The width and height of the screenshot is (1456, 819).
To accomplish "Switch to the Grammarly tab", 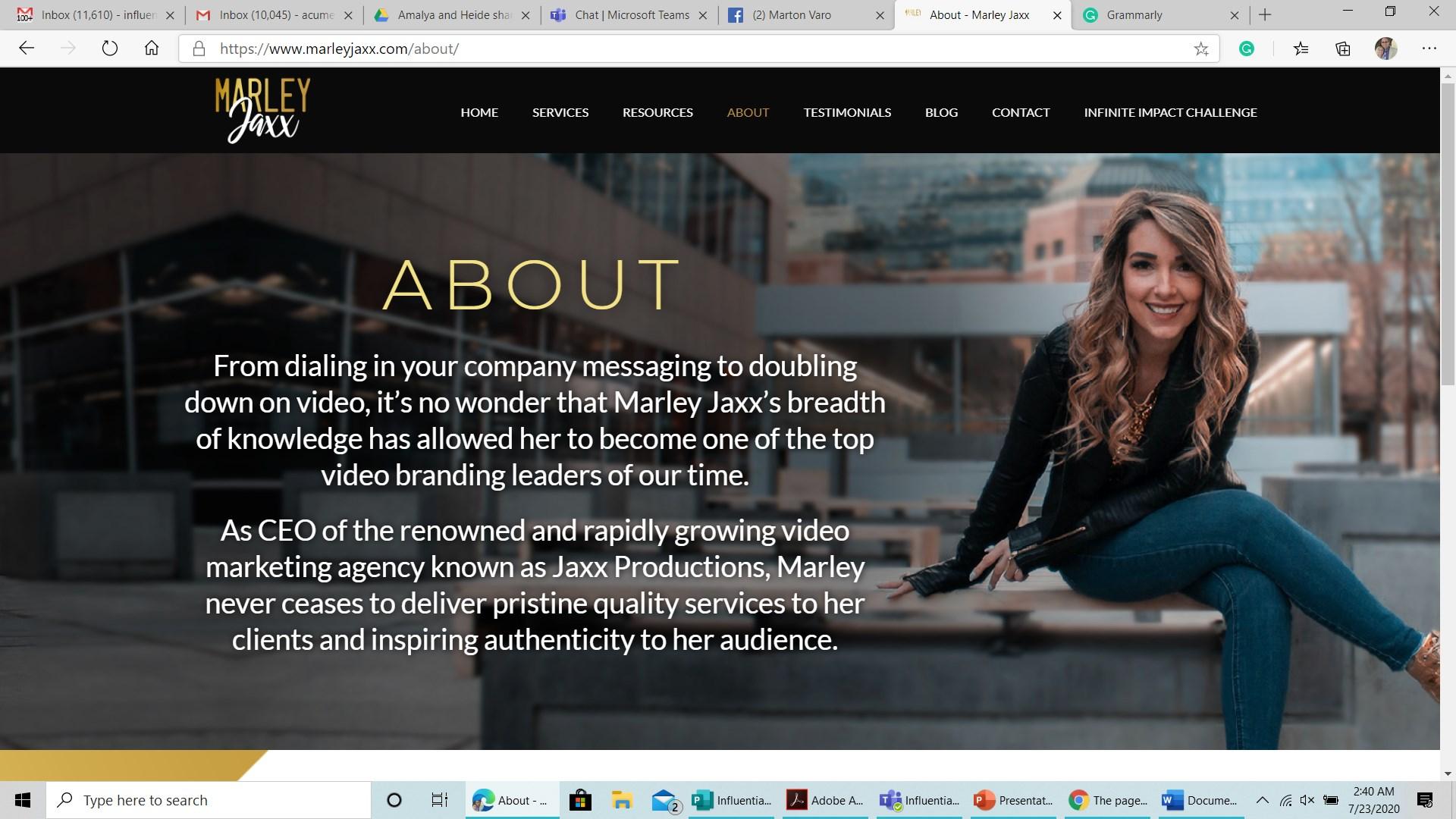I will pyautogui.click(x=1160, y=14).
